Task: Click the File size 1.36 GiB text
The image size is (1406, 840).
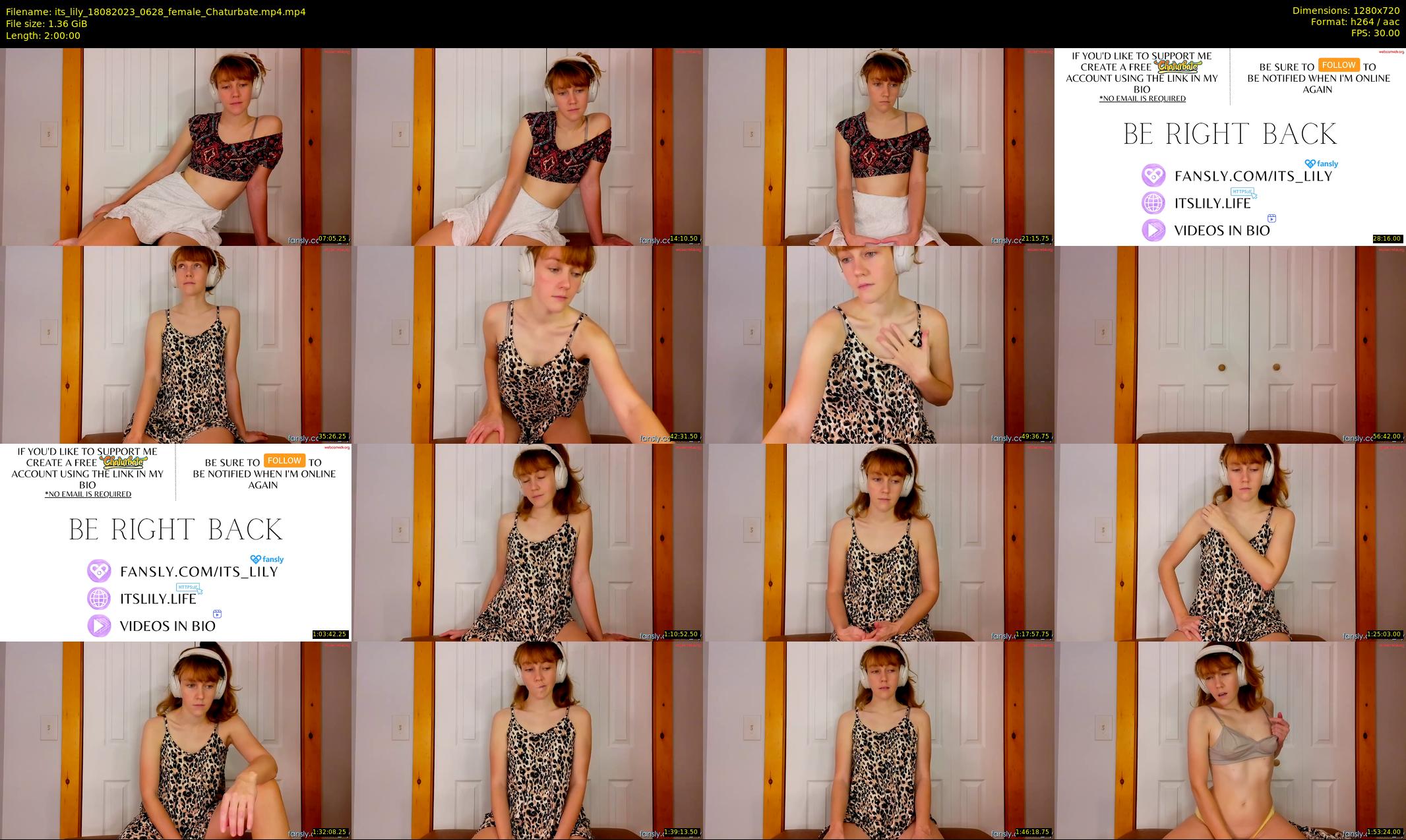Action: point(46,23)
